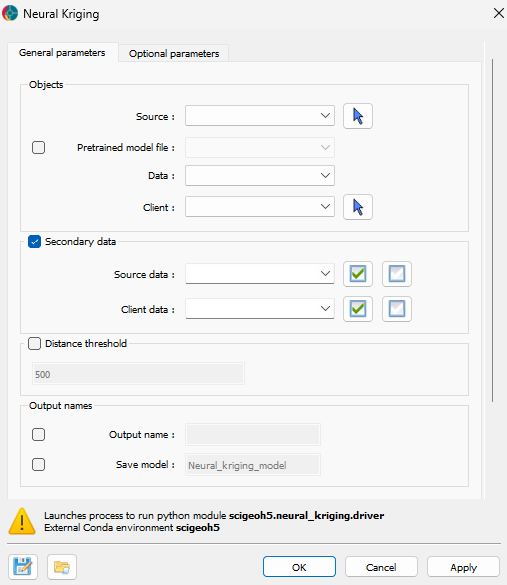This screenshot has width=507, height=585.
Task: Click deselect-all icon beside Client data
Action: coord(397,309)
